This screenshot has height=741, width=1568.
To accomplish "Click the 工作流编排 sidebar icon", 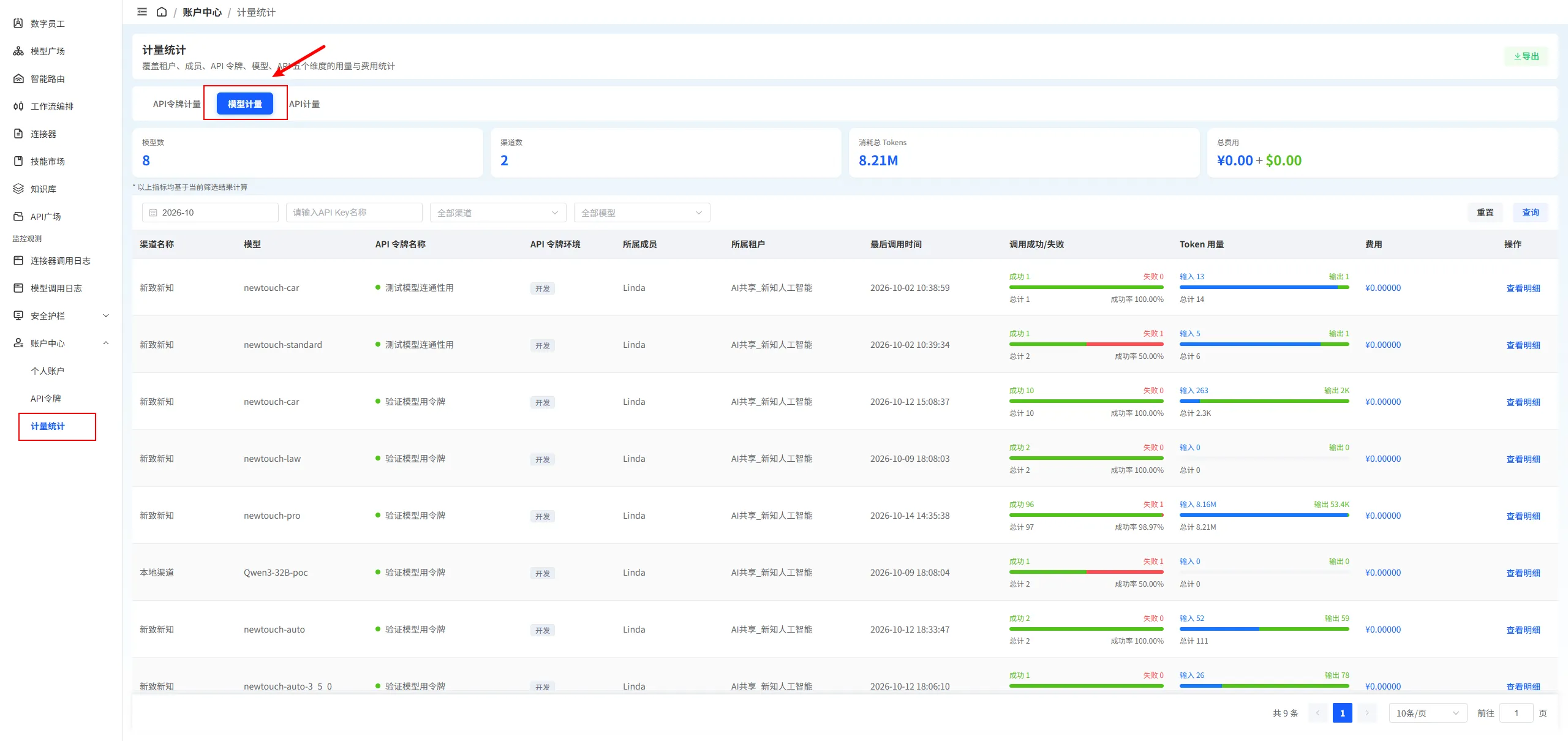I will tap(18, 106).
